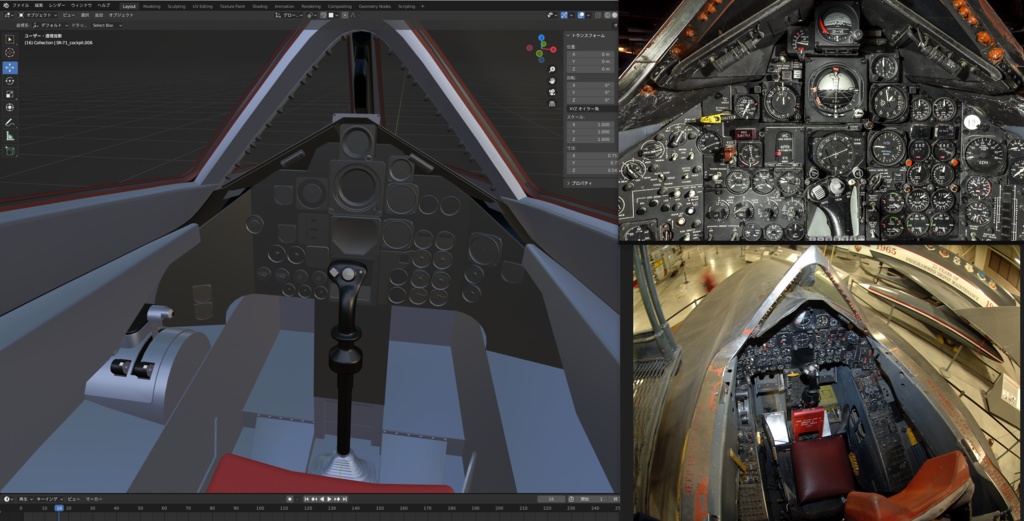The height and width of the screenshot is (521, 1024).
Task: Click the current frame number field showing 16
Action: tap(551, 499)
